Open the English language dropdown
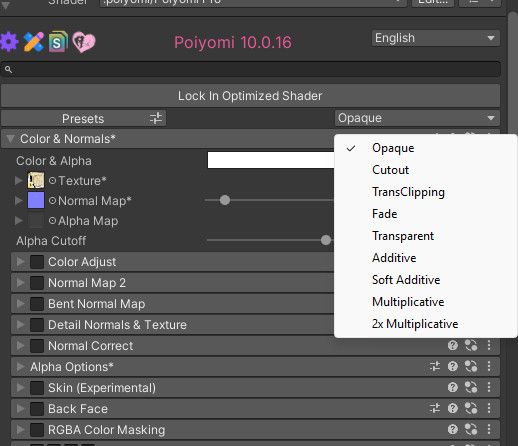Image resolution: width=518 pixels, height=446 pixels. [x=435, y=38]
